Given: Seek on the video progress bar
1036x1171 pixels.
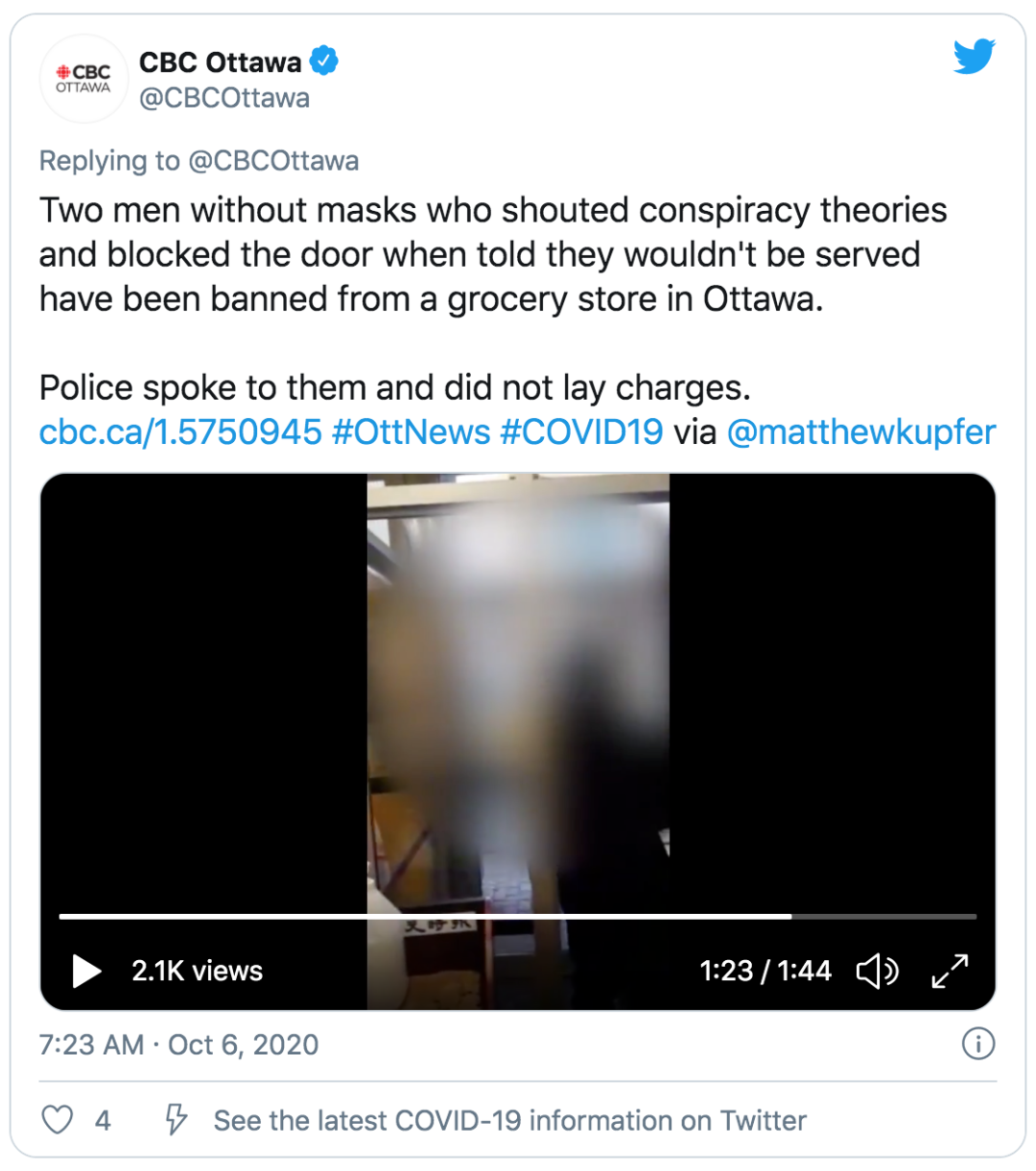Looking at the screenshot, I should click(x=518, y=917).
